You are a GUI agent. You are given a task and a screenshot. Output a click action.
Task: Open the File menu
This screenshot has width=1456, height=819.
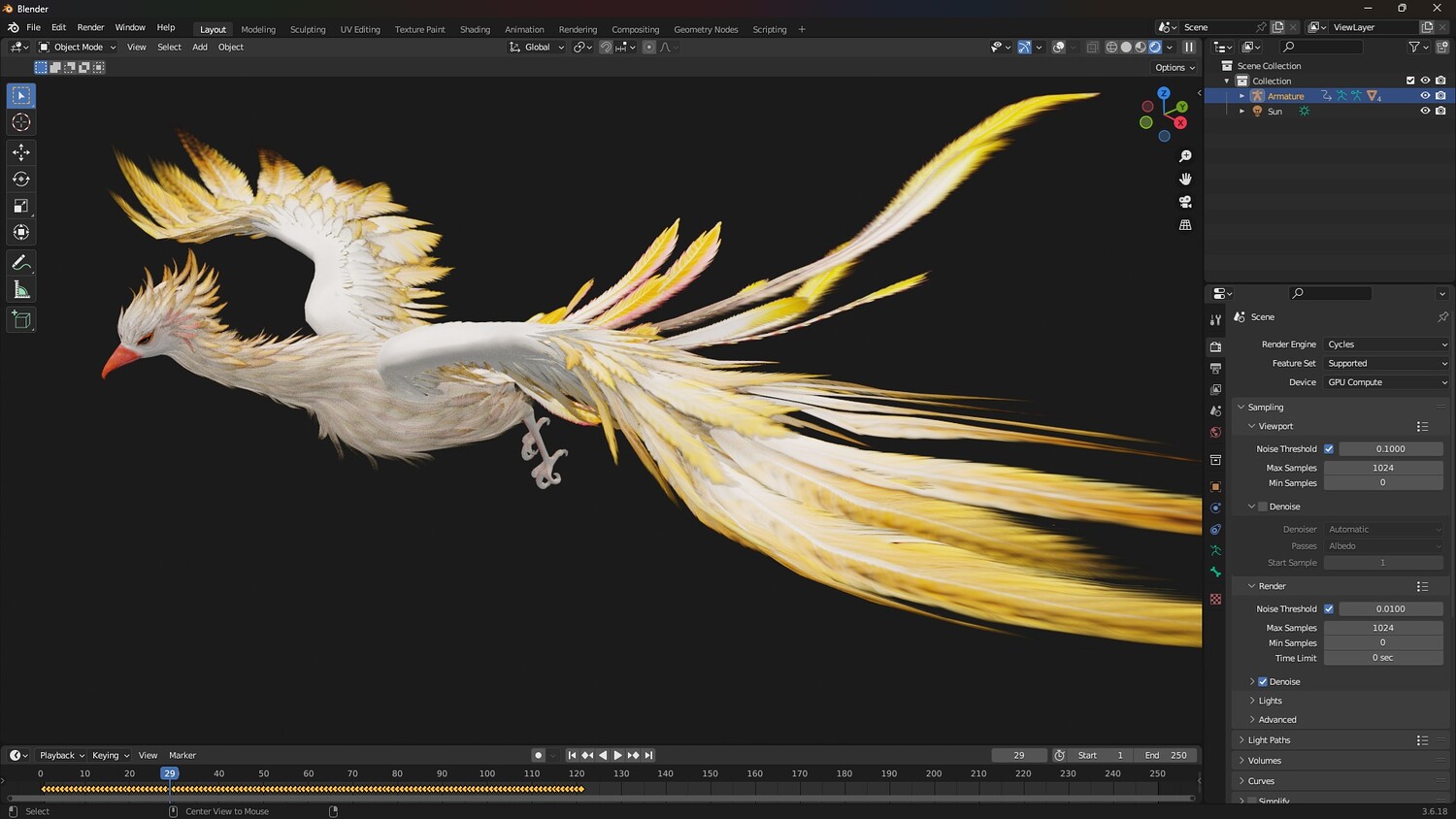pos(33,27)
